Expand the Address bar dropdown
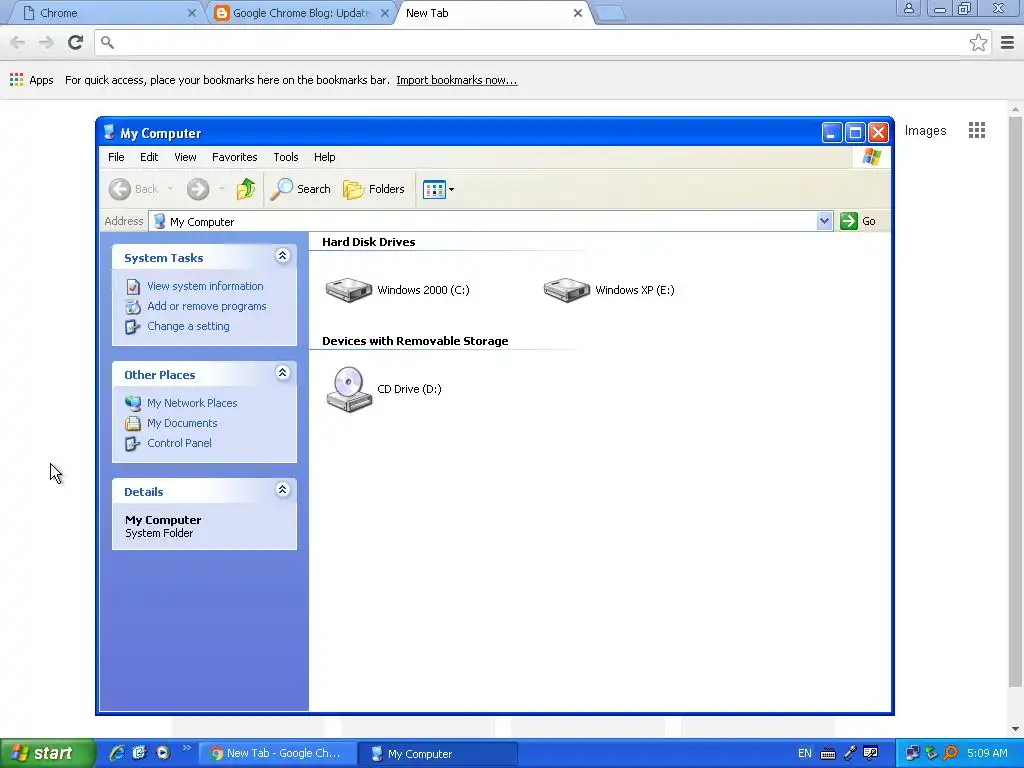 point(824,221)
